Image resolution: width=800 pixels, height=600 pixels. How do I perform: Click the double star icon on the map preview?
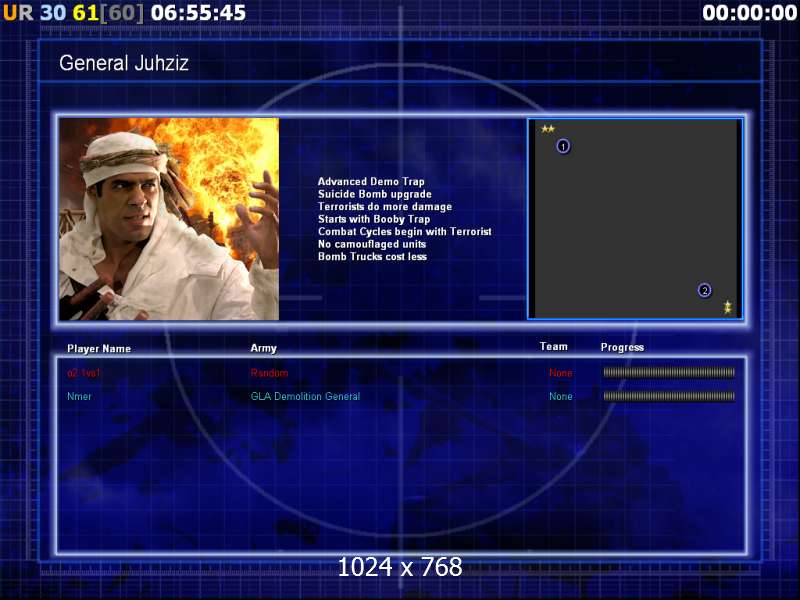coord(548,129)
